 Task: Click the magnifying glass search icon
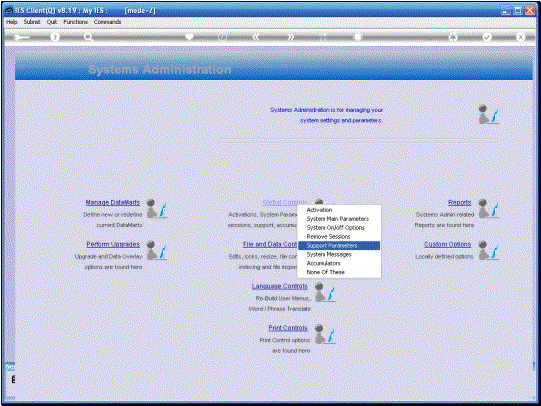click(x=89, y=37)
